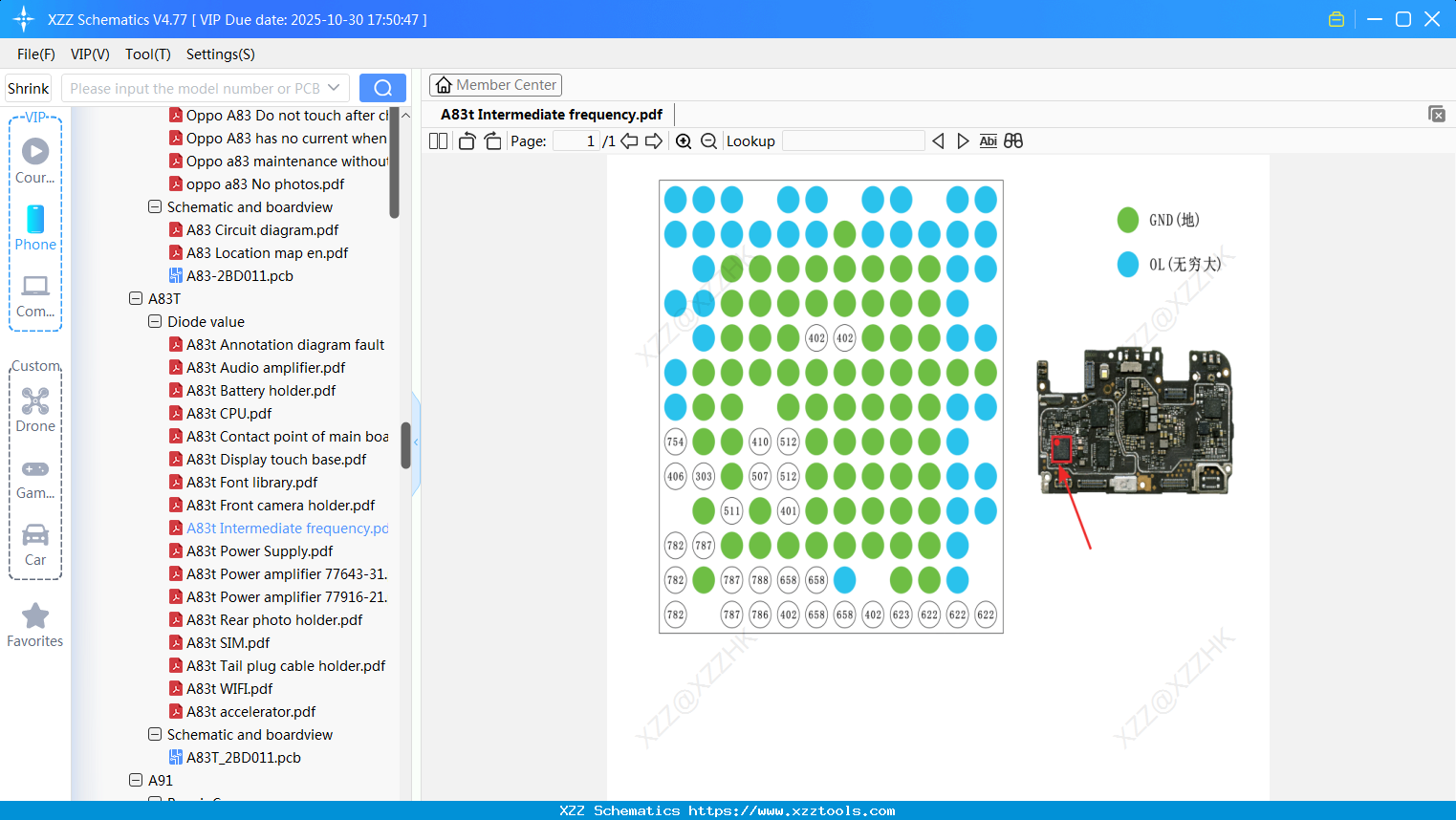Go to the next page arrow
This screenshot has width=1456, height=820.
(654, 141)
